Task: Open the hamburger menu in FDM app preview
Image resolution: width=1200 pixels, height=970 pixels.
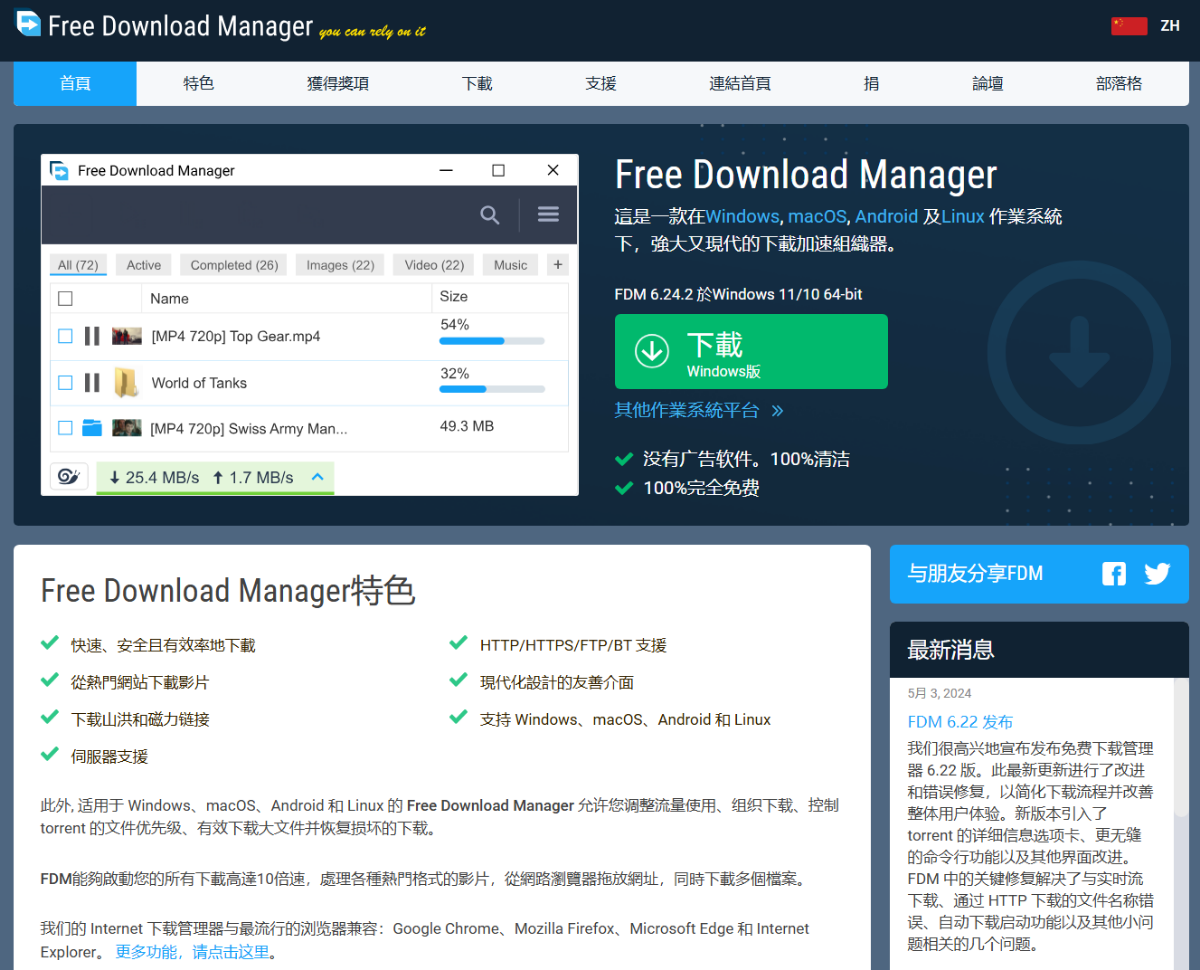Action: [x=548, y=214]
